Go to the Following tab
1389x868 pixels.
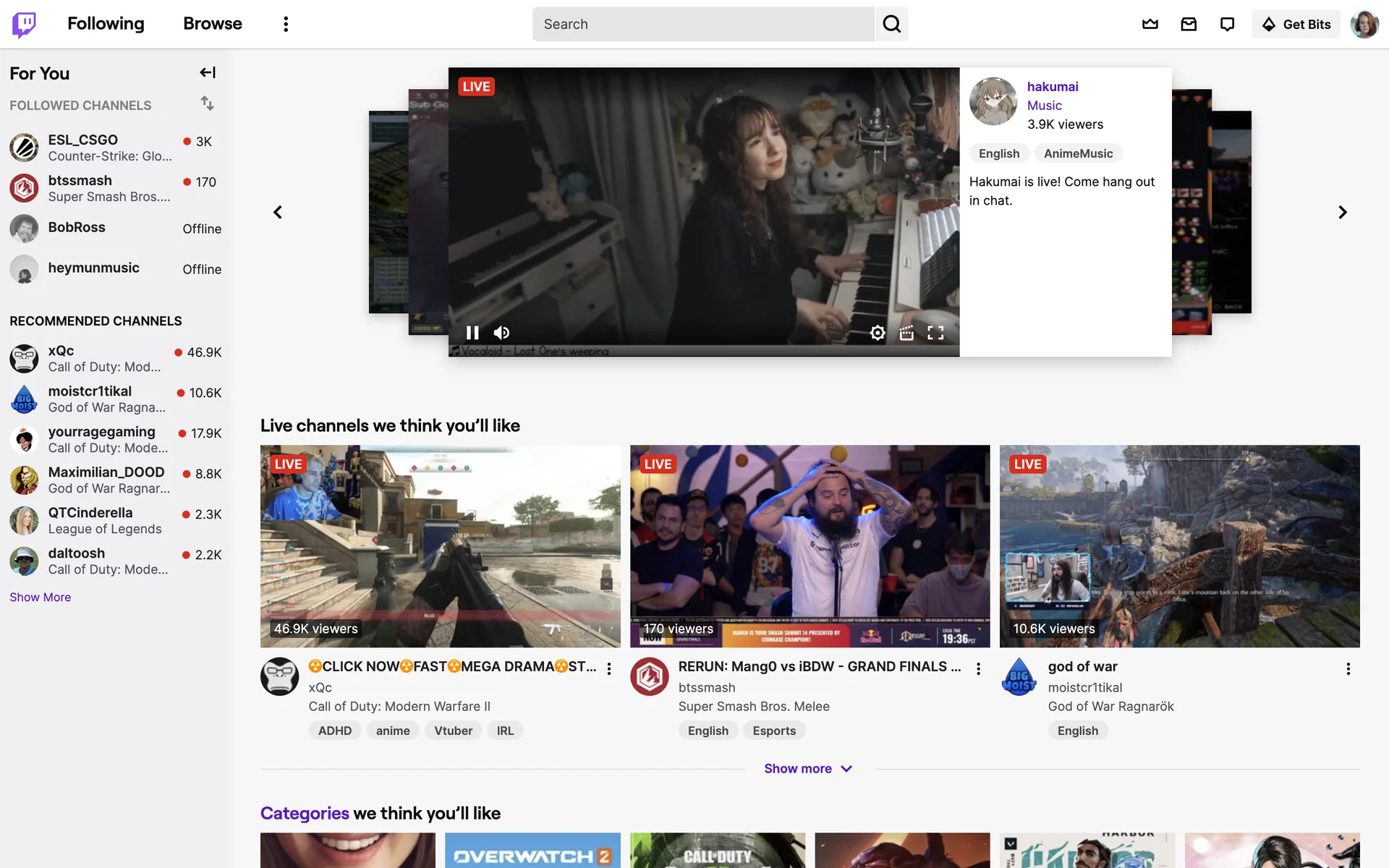coord(106,24)
